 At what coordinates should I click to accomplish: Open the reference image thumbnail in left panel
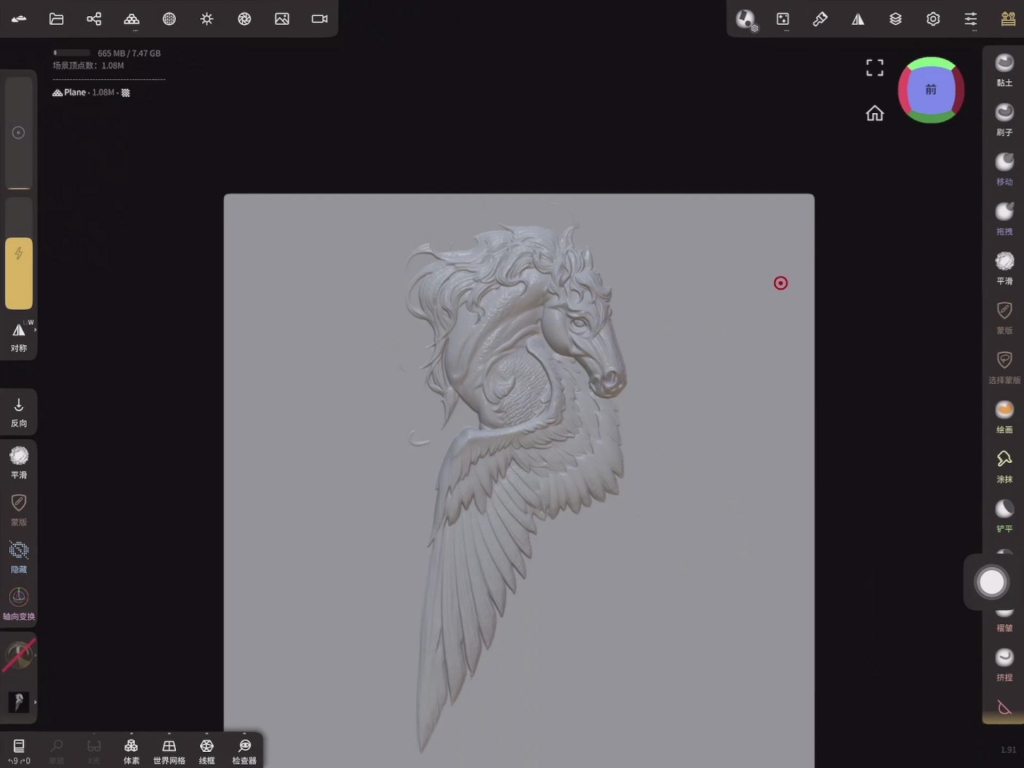19,702
